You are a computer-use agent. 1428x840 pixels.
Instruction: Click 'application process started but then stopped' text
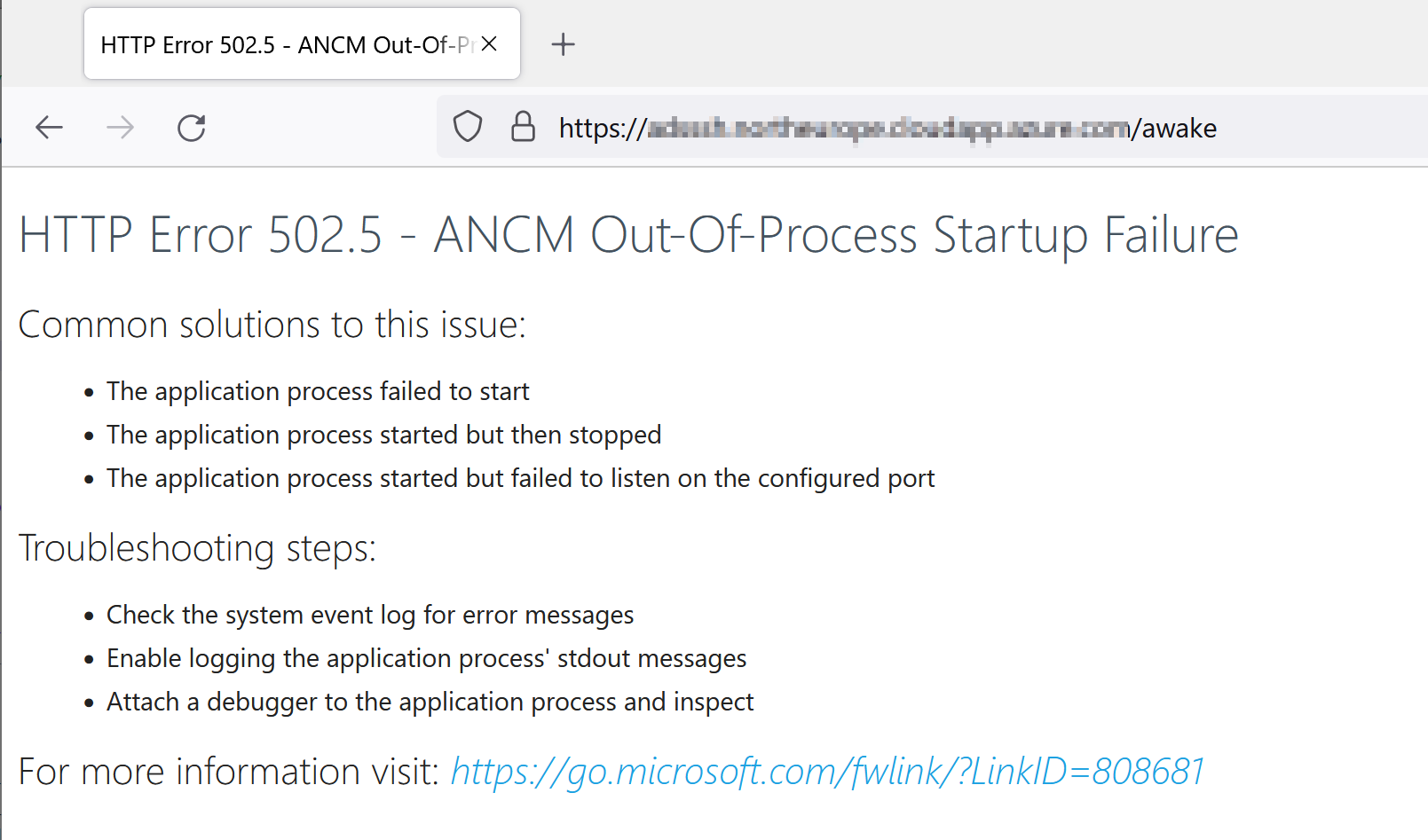pos(408,435)
